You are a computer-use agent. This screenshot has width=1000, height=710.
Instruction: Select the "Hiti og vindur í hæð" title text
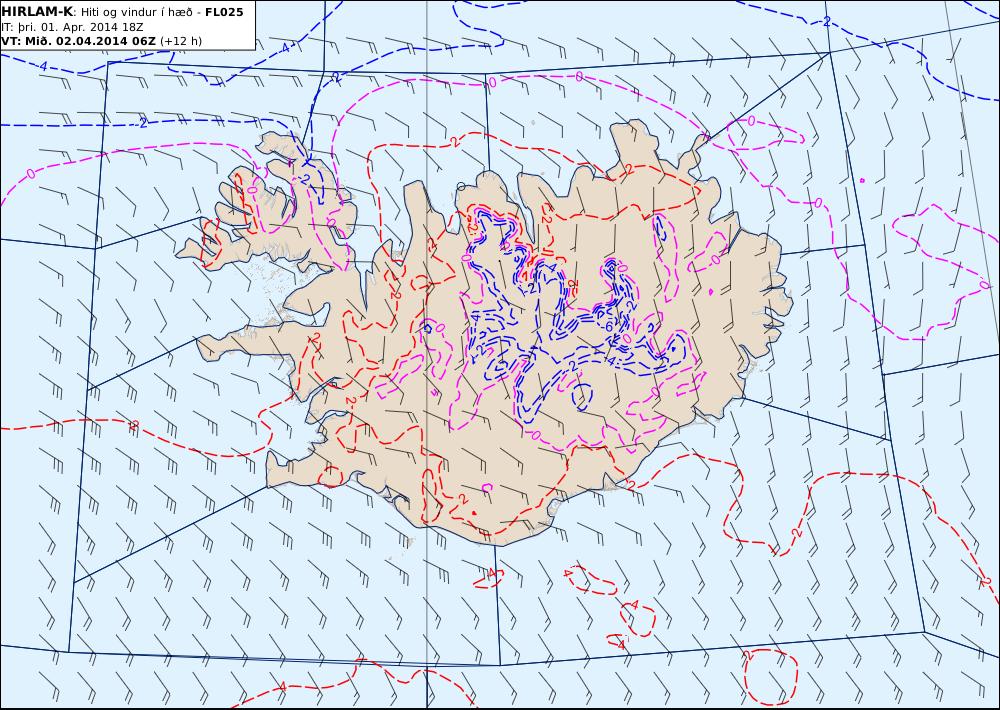click(136, 12)
